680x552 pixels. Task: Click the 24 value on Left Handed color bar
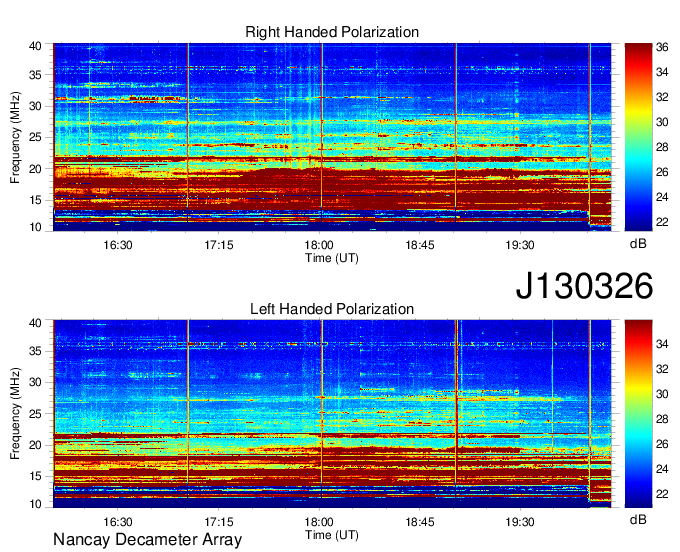pos(662,469)
